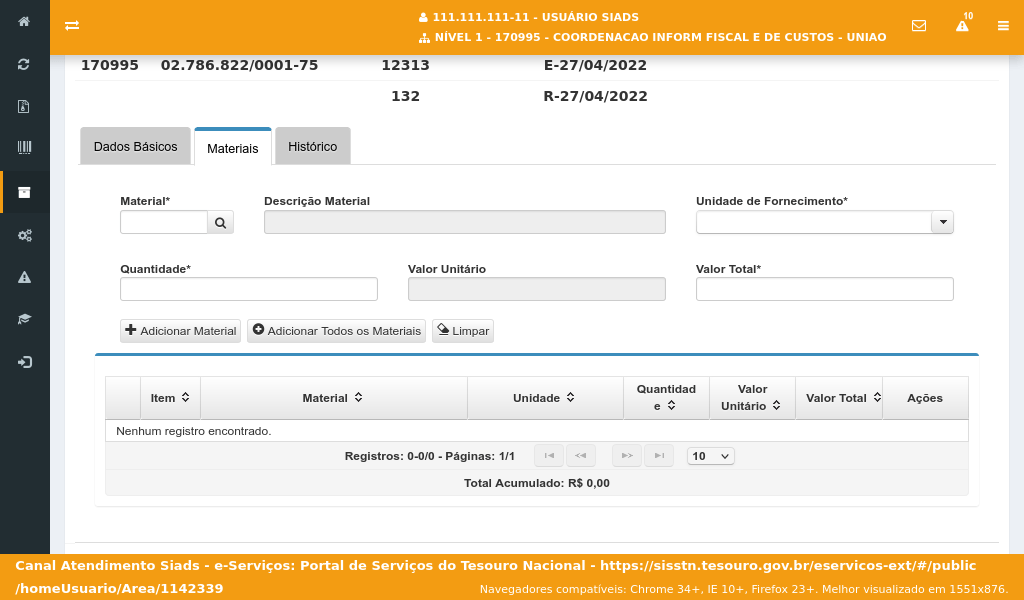Click the Material code input field
Image resolution: width=1024 pixels, height=600 pixels.
164,223
